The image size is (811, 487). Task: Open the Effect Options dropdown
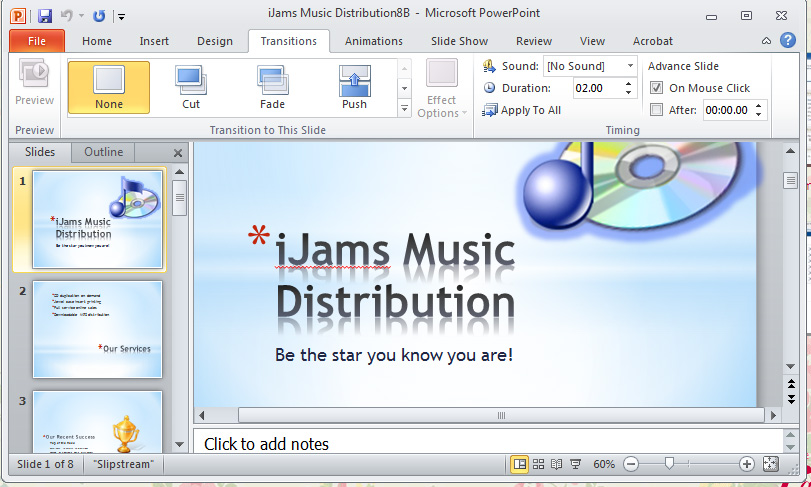click(442, 89)
